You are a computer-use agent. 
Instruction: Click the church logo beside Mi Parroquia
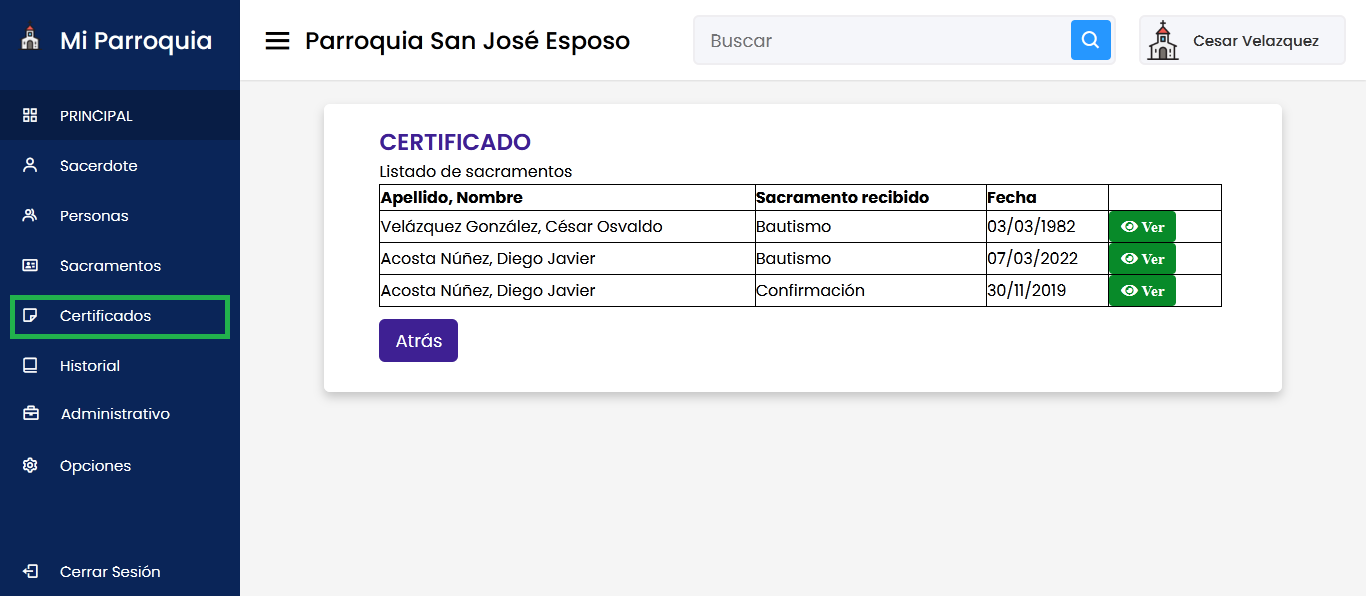click(x=30, y=40)
